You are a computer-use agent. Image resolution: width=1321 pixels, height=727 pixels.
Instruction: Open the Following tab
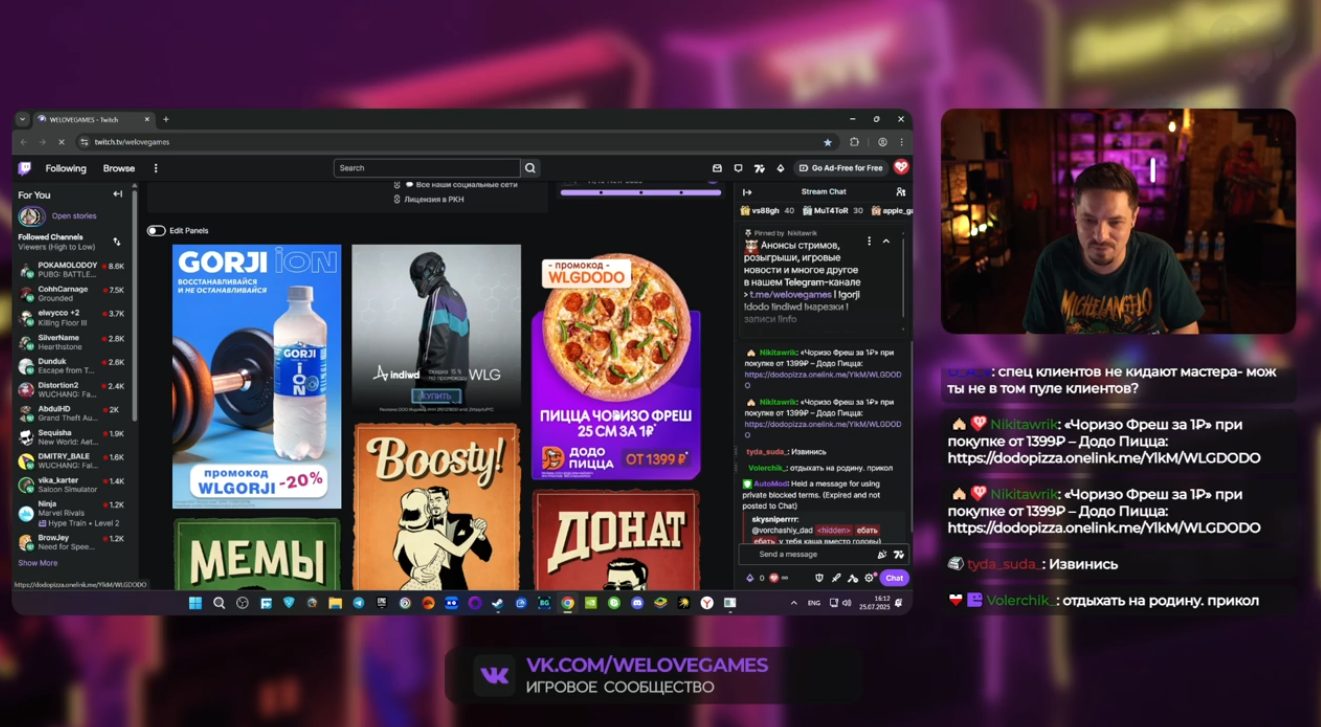coord(66,168)
